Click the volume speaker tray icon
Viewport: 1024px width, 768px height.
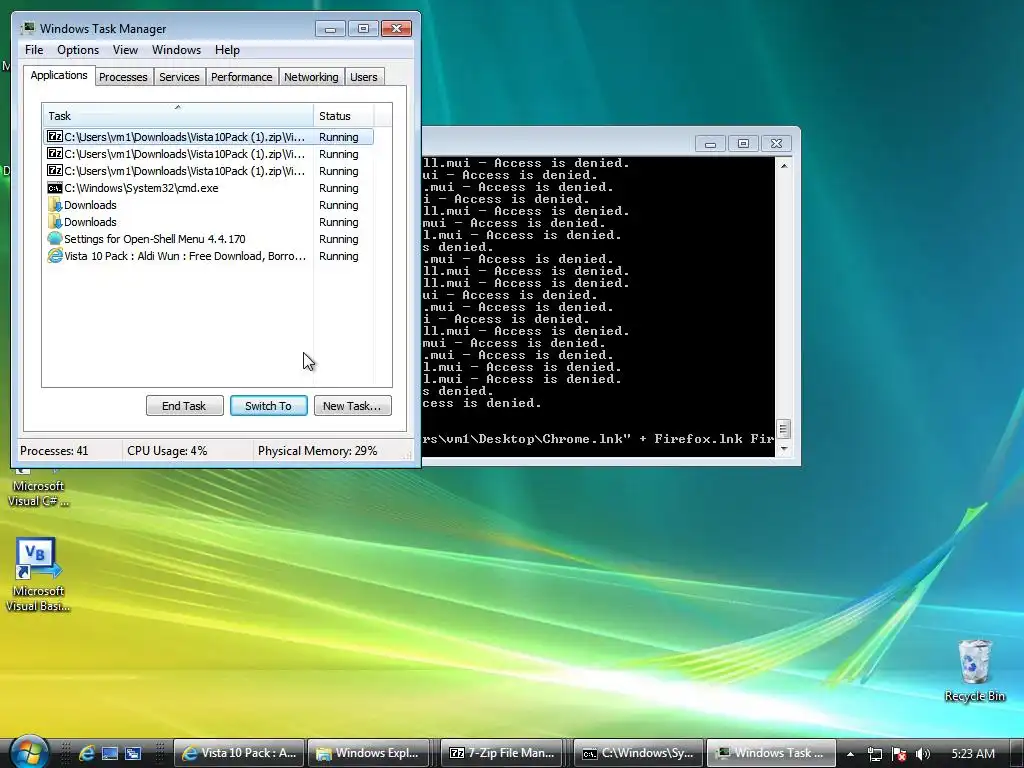coord(923,754)
